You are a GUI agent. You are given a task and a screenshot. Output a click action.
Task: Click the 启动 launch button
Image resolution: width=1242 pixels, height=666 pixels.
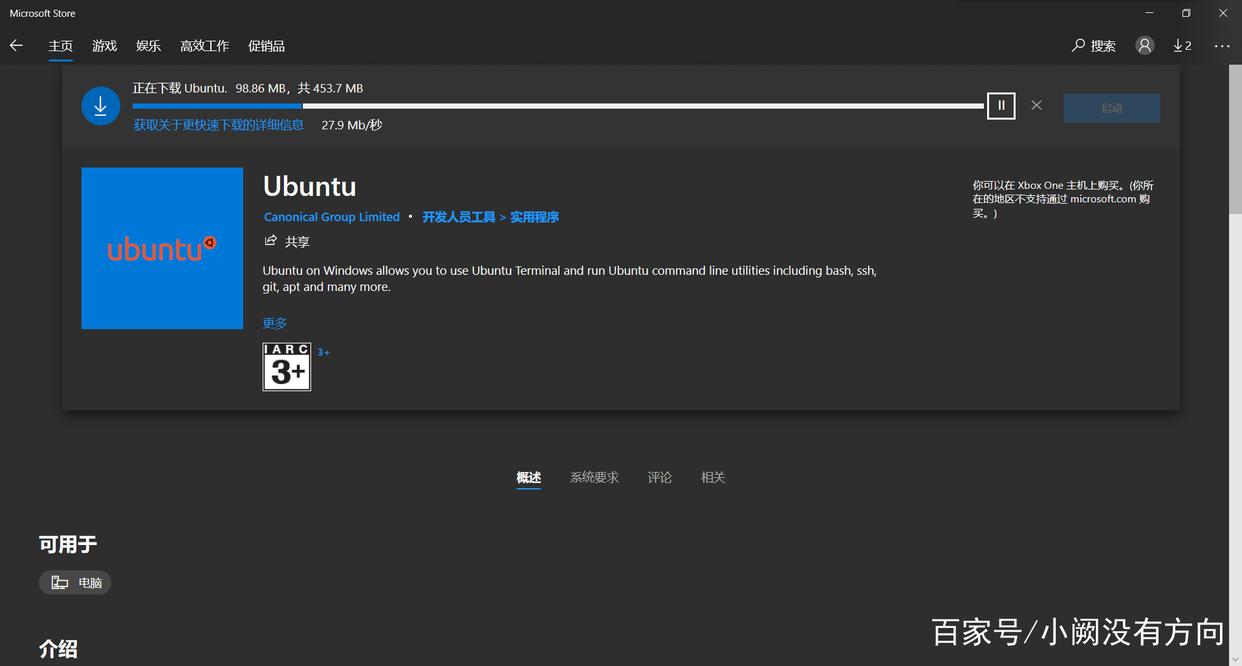[1112, 108]
